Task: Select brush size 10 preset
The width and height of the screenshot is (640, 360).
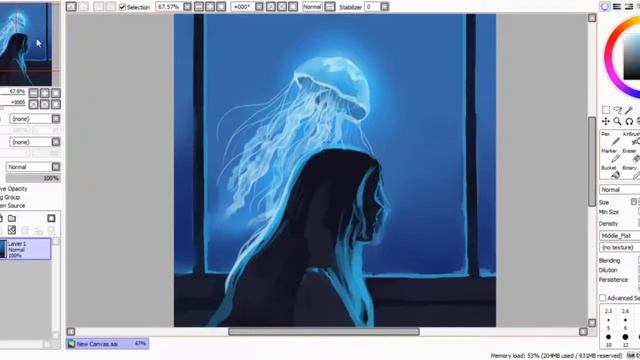Action: click(x=608, y=340)
